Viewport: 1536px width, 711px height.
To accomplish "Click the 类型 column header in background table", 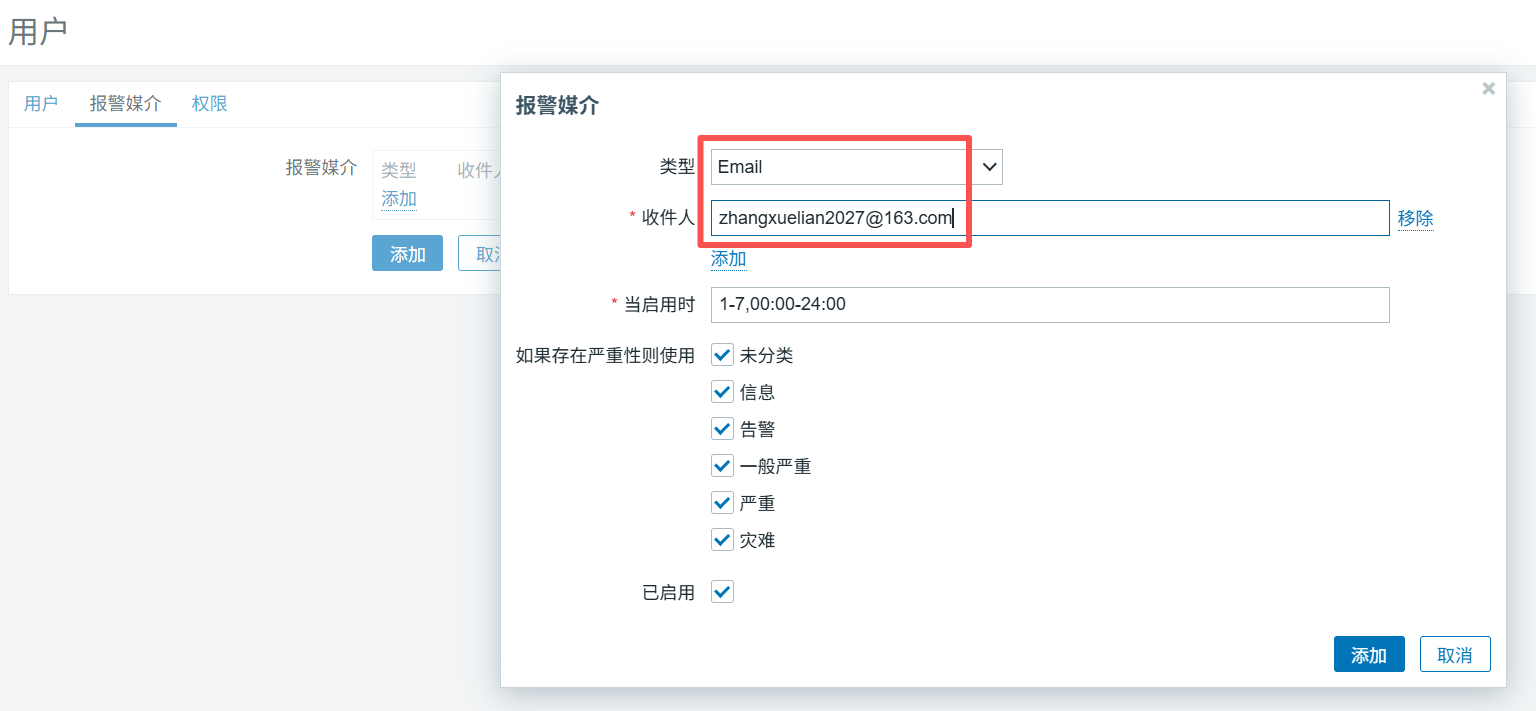I will pos(399,170).
